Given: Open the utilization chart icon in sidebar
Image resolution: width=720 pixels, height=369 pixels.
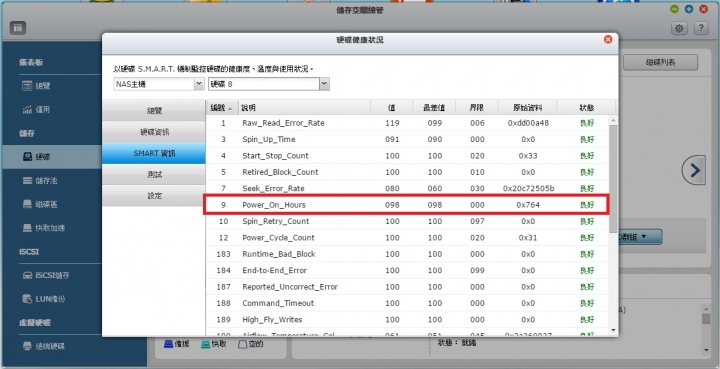Looking at the screenshot, I should click(x=27, y=109).
